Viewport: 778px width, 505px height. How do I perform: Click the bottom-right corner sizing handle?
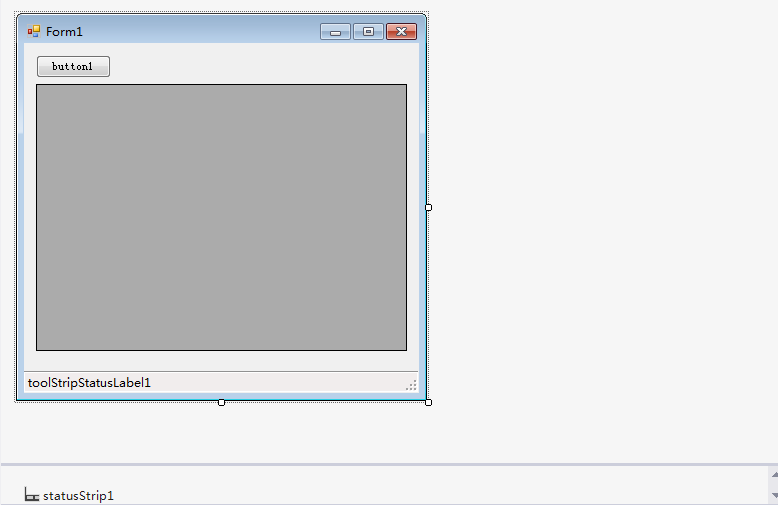click(429, 402)
